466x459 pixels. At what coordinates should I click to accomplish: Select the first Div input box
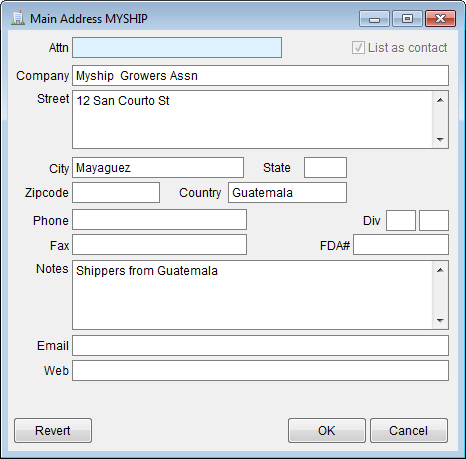click(401, 220)
